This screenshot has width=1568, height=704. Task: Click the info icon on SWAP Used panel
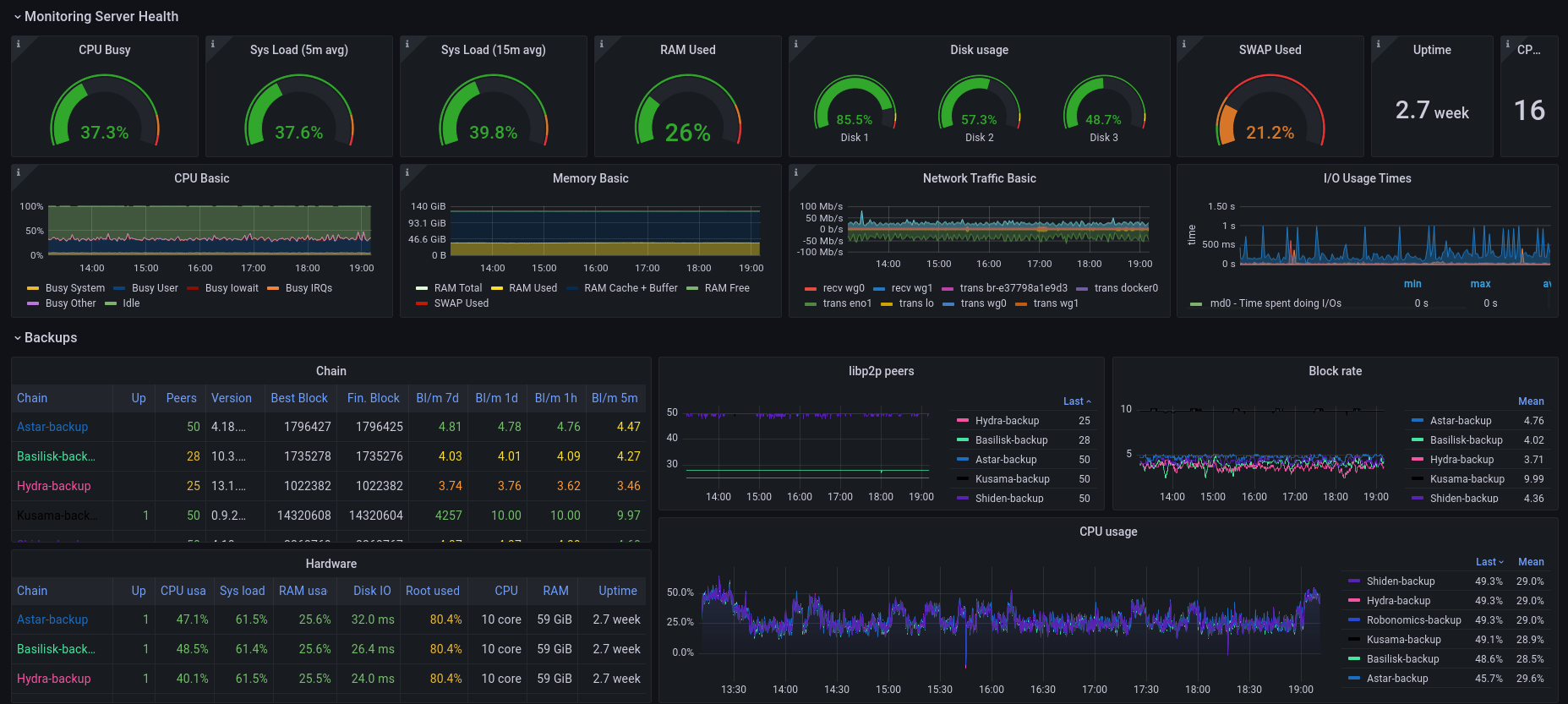1183,44
